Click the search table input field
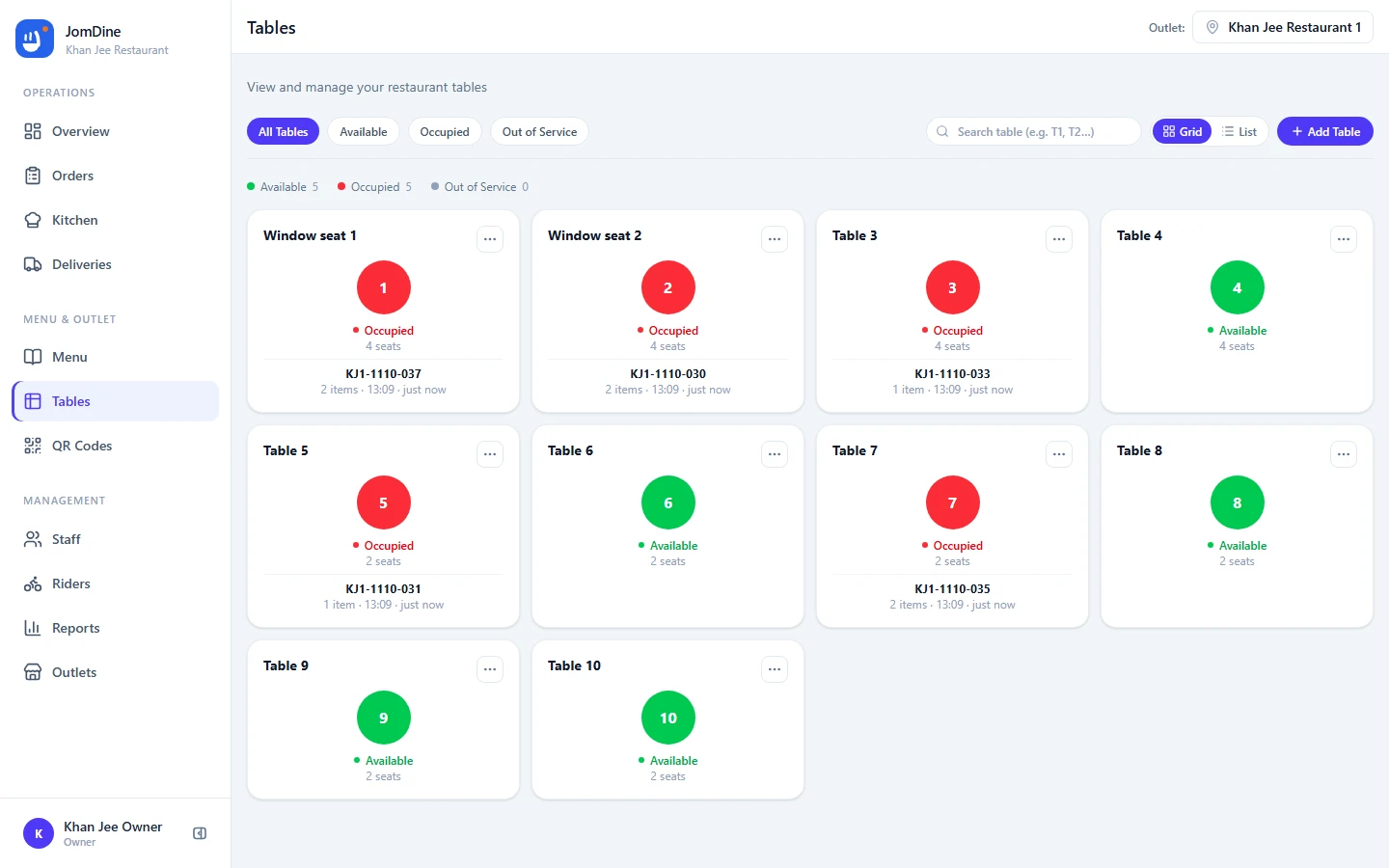Screen dimensions: 1389x868 point(1034,131)
